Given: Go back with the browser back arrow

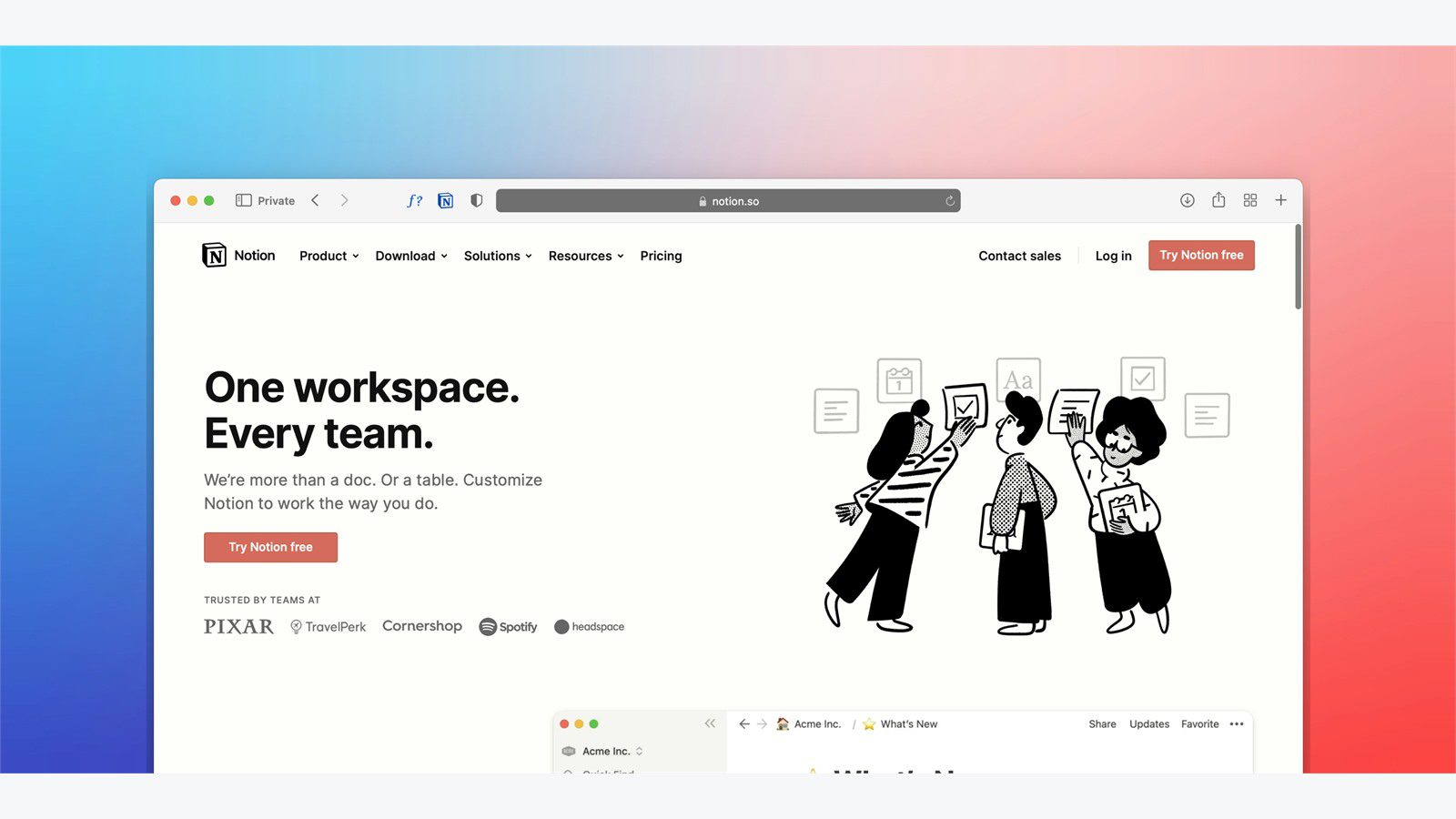Looking at the screenshot, I should point(315,200).
